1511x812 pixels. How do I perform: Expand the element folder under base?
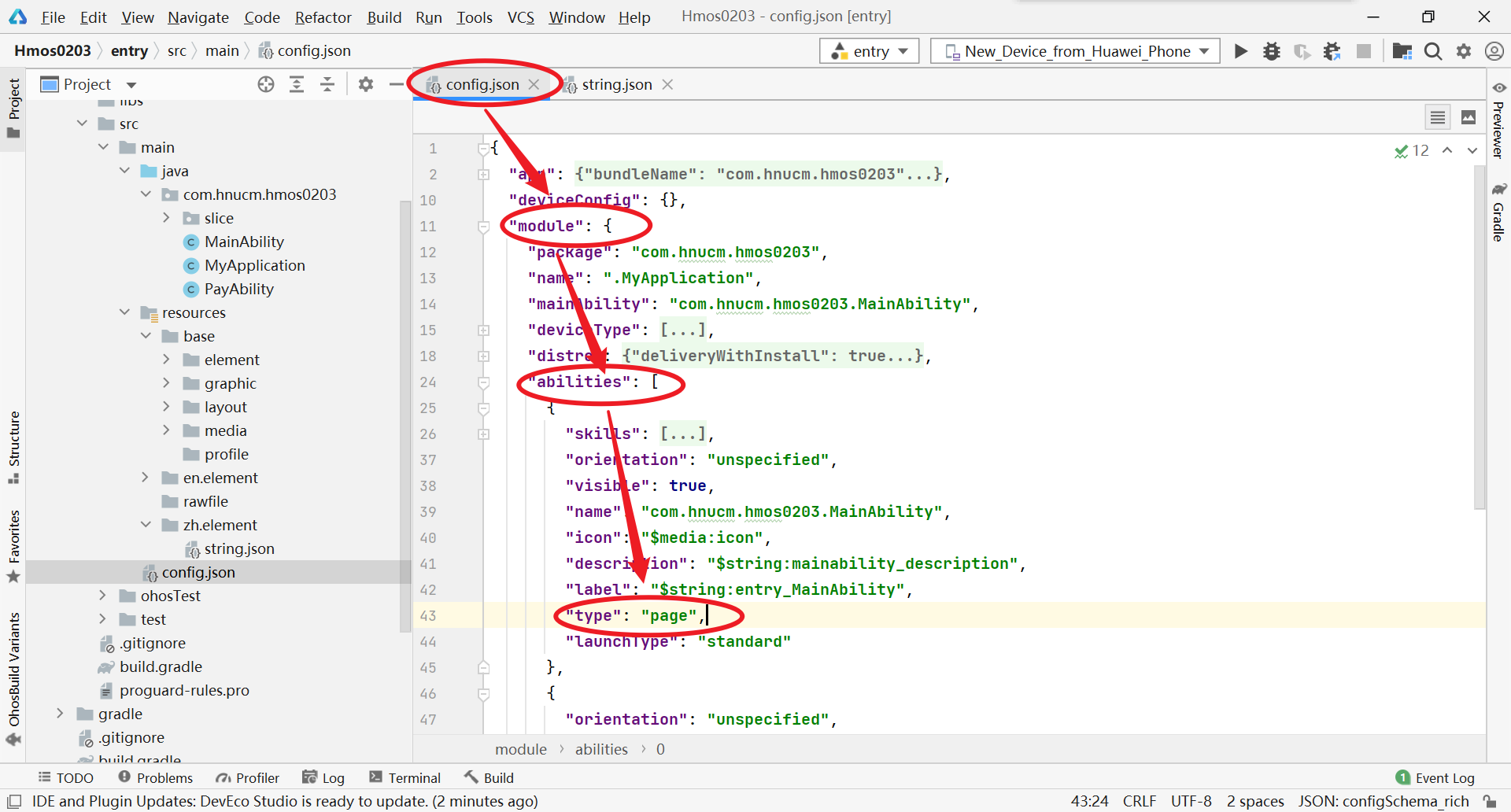click(x=167, y=360)
